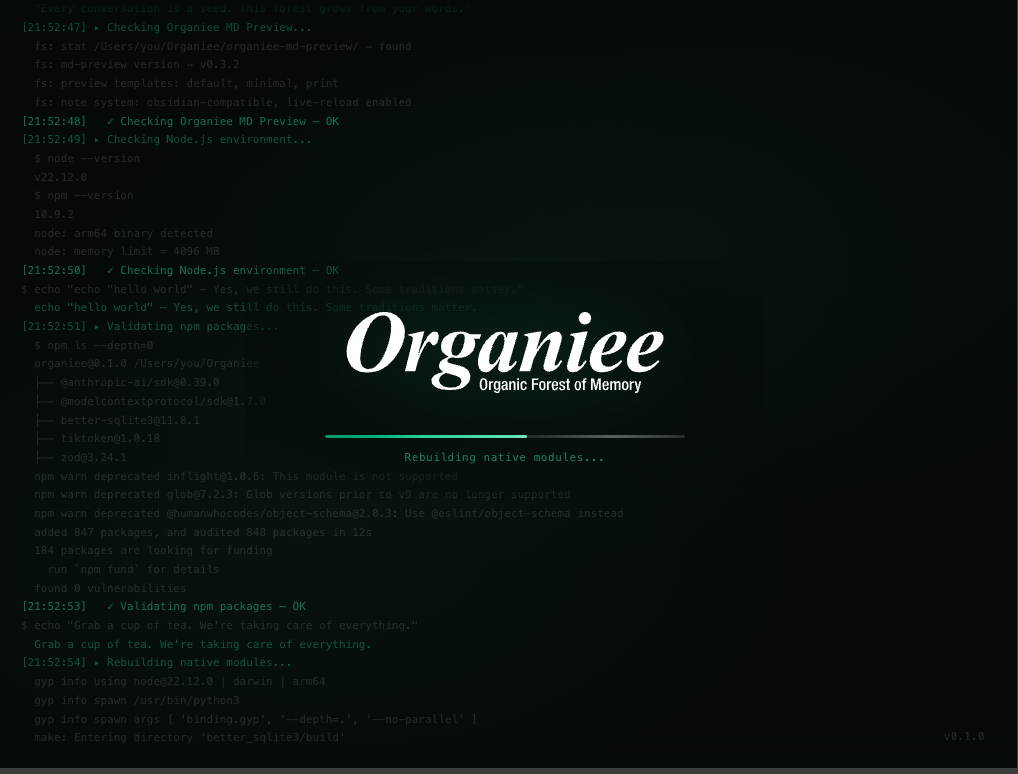This screenshot has height=774, width=1018.
Task: Click the arrow marker before Checking Organiee MD Preview line
Action: pyautogui.click(x=97, y=27)
